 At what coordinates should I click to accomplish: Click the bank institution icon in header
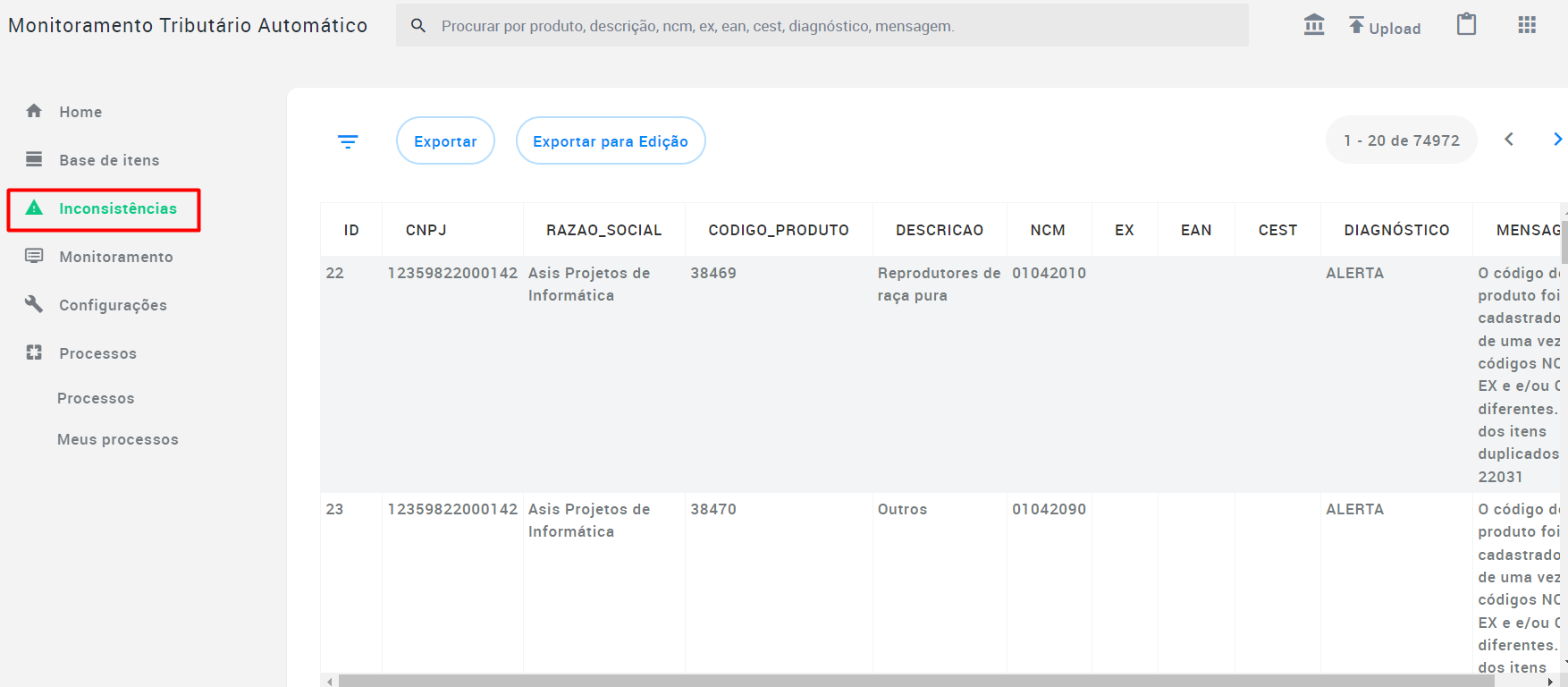1314,25
